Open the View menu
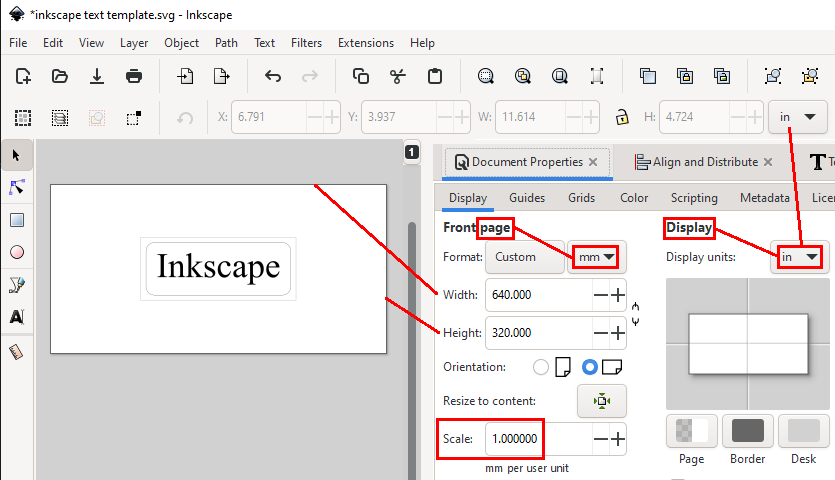 click(x=91, y=43)
